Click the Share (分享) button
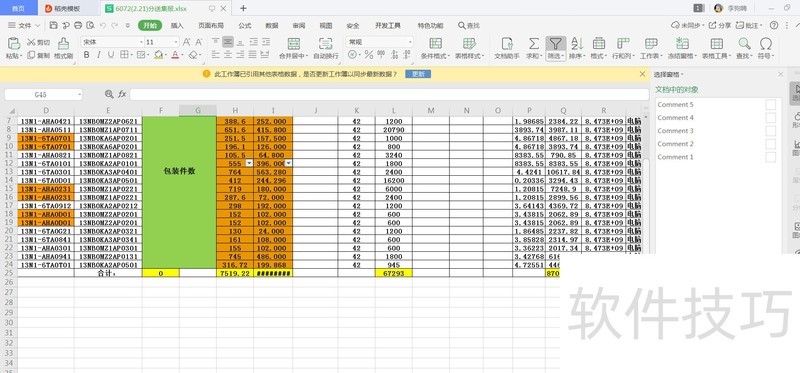Screen dimensions: 800x373 (720, 26)
